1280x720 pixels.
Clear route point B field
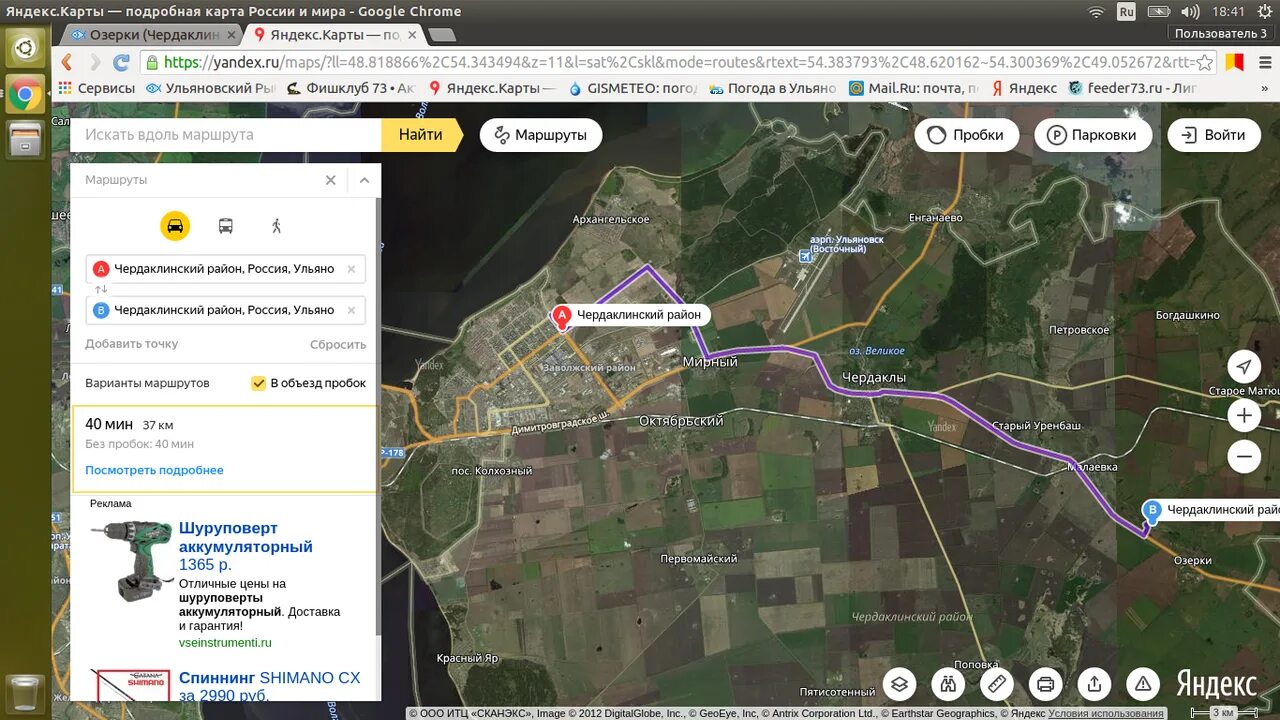(351, 310)
